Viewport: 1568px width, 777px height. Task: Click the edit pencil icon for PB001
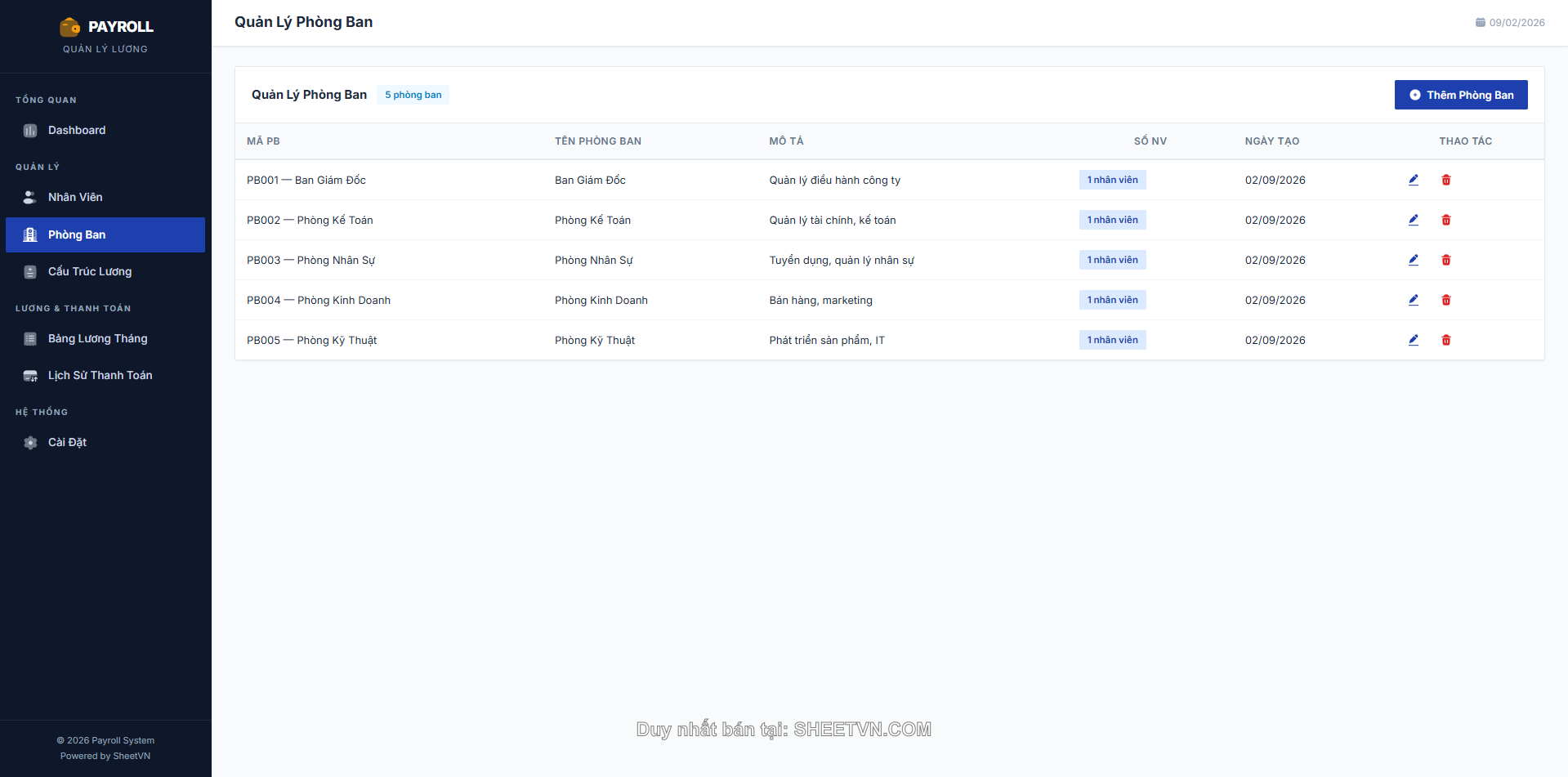[1413, 180]
